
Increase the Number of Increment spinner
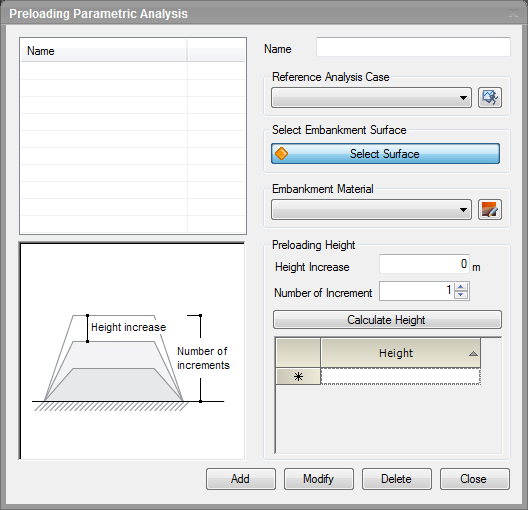pos(461,287)
